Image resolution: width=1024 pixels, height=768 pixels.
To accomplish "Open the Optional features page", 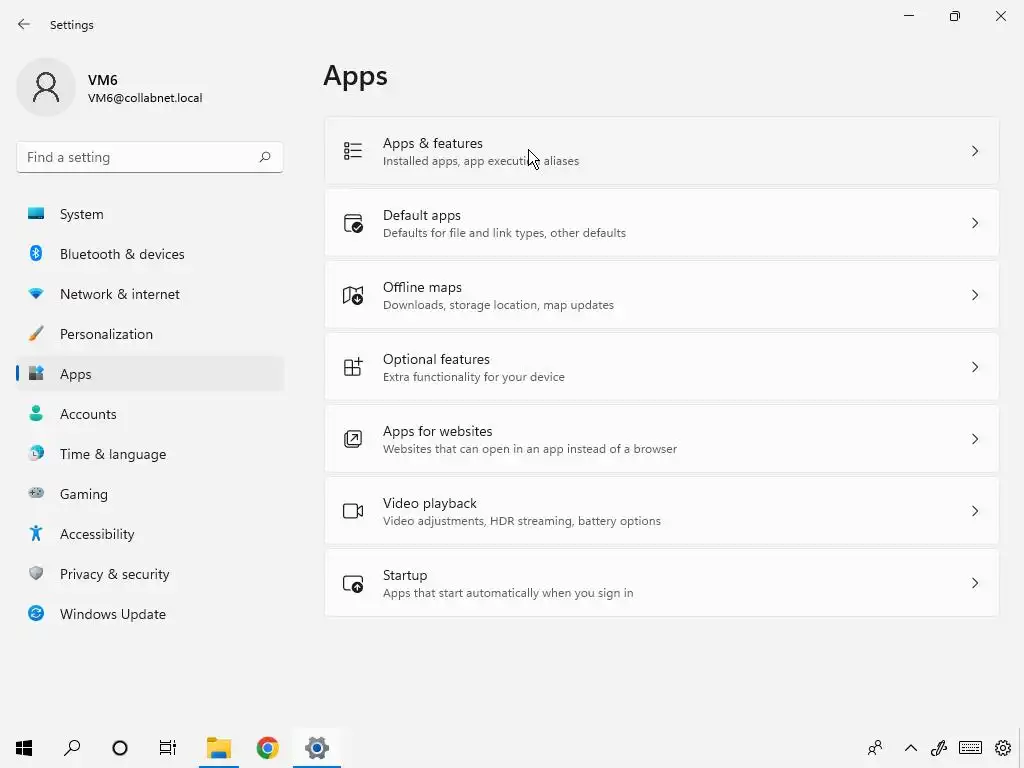I will pos(661,367).
